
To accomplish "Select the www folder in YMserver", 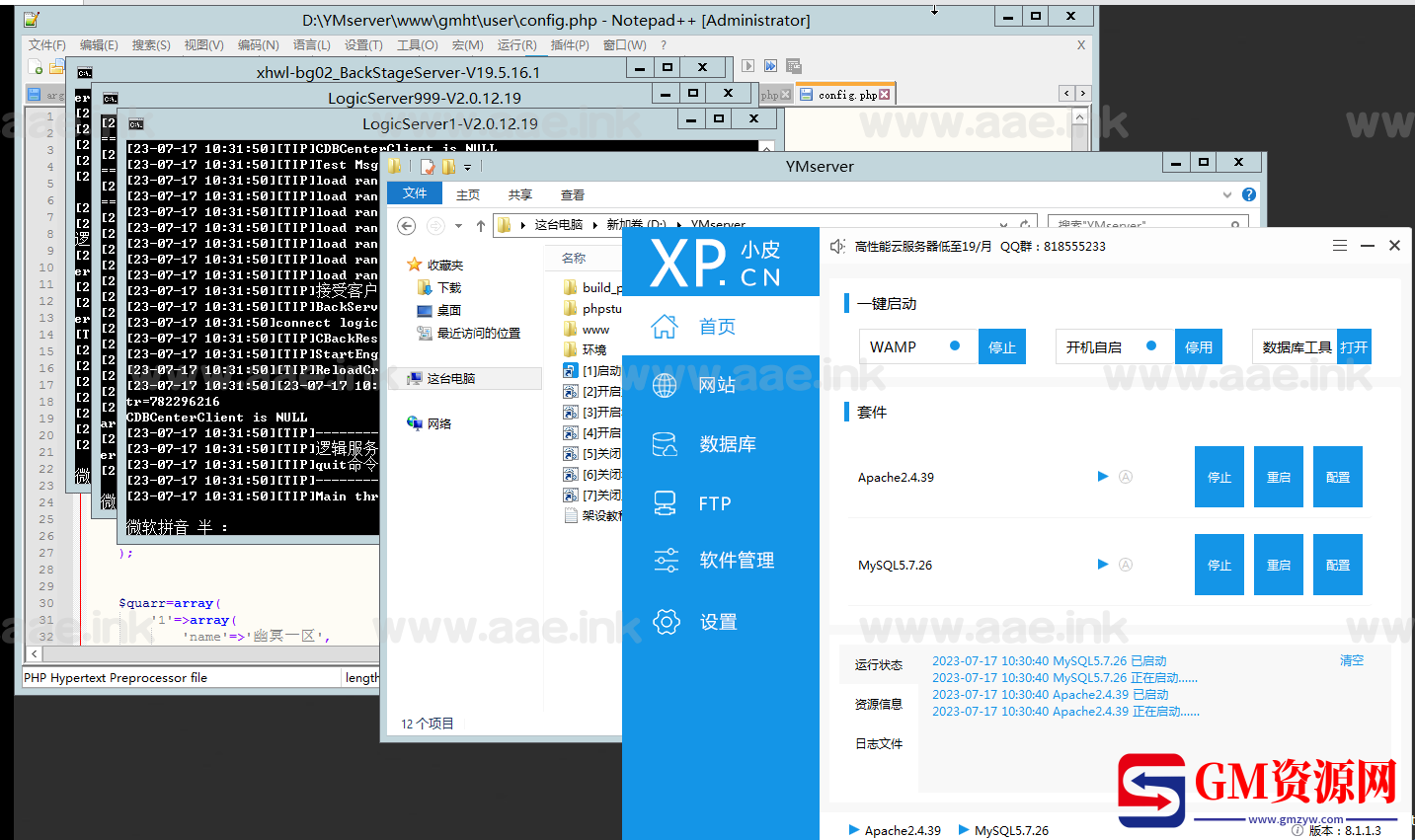I will [595, 330].
